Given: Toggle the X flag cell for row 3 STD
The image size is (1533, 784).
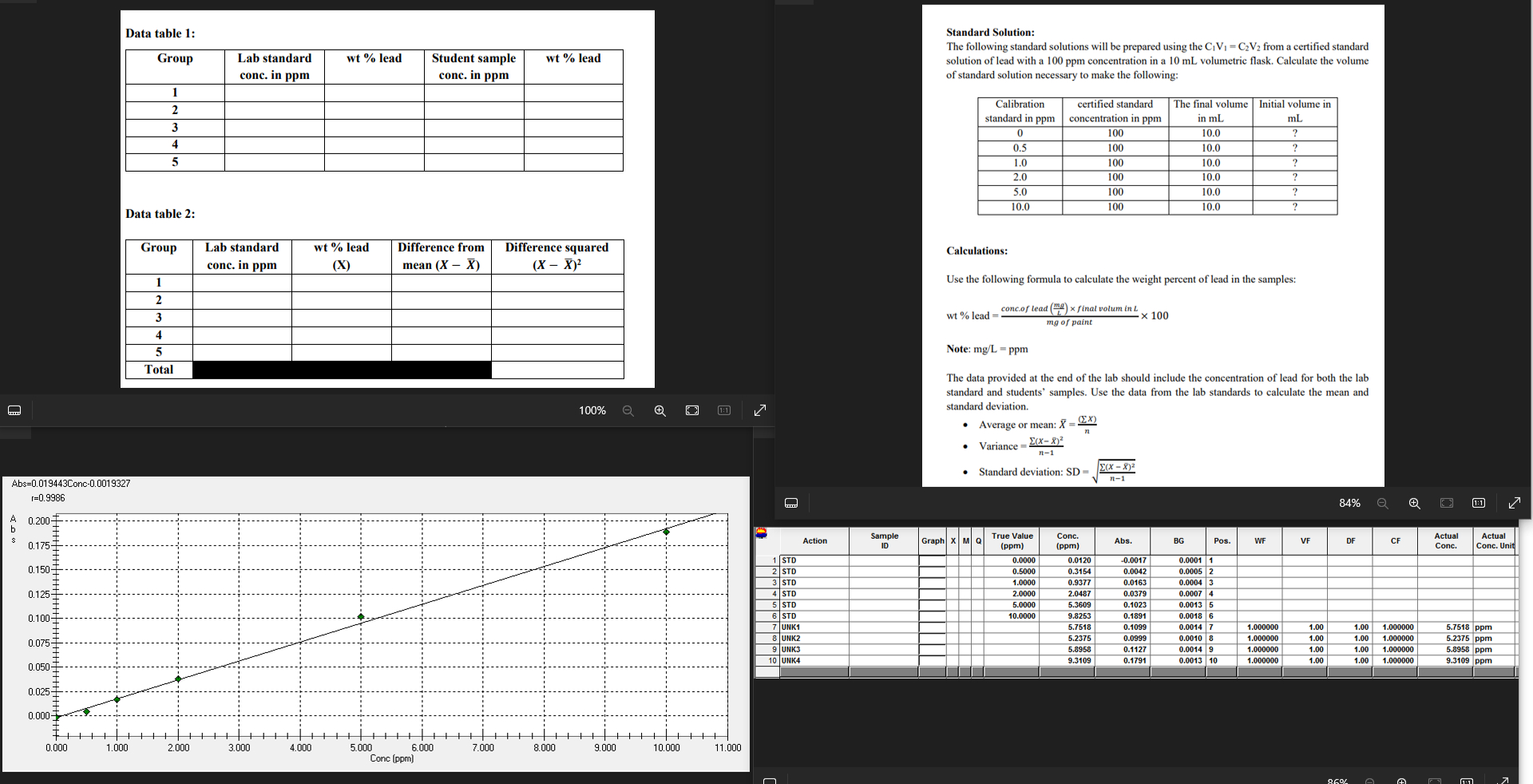Looking at the screenshot, I should coord(953,582).
